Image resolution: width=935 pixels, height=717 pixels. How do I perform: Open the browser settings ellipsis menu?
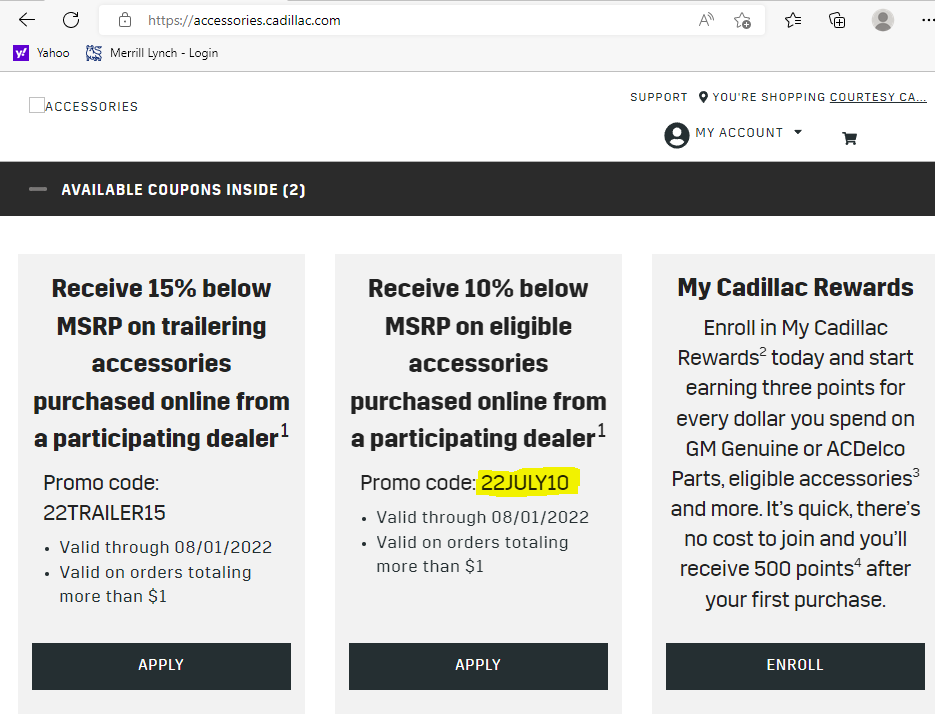click(x=923, y=20)
